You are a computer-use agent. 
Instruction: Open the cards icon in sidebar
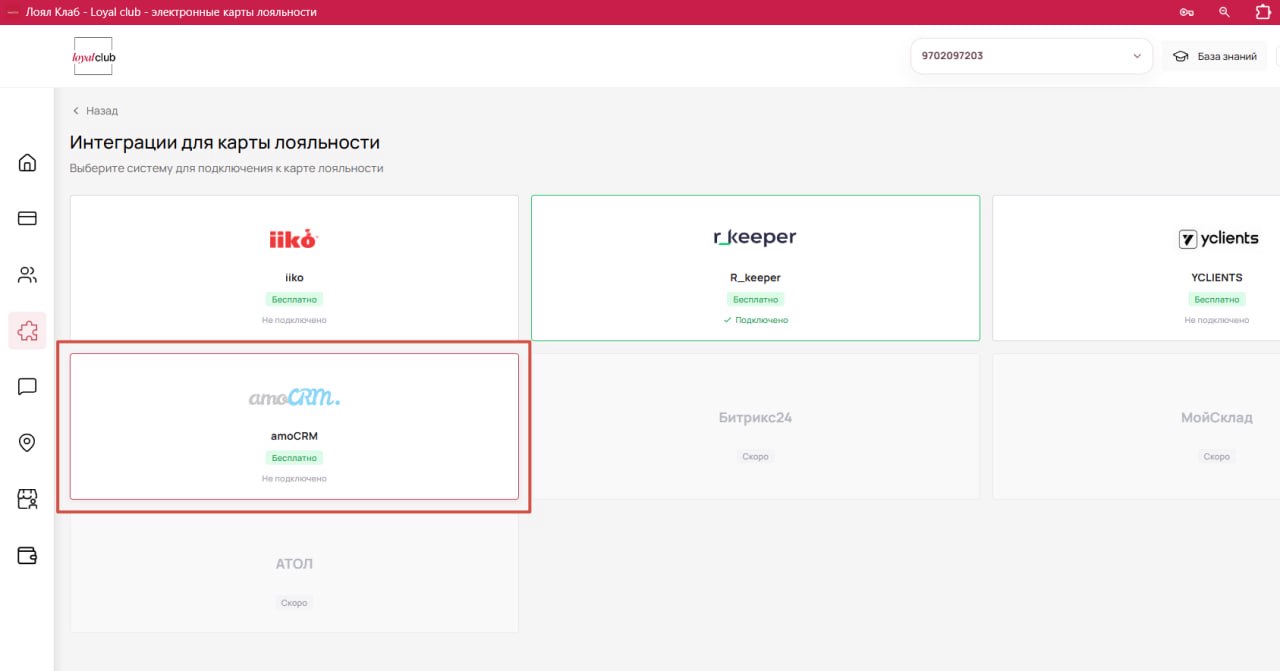pos(27,218)
